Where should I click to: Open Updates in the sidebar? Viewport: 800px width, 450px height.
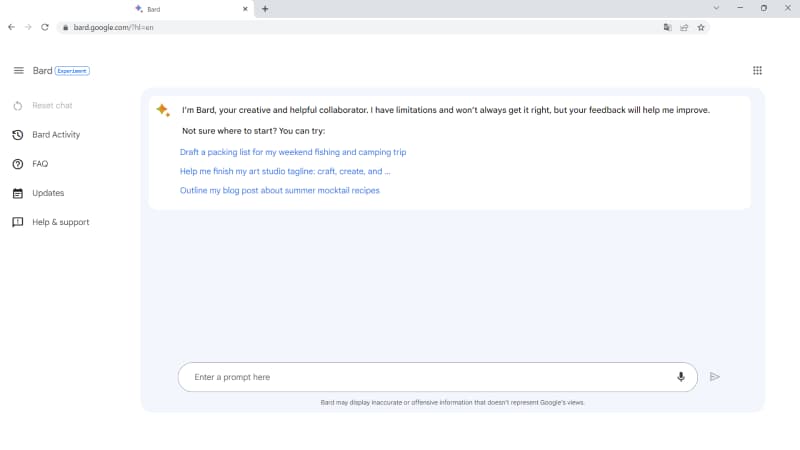coord(48,193)
